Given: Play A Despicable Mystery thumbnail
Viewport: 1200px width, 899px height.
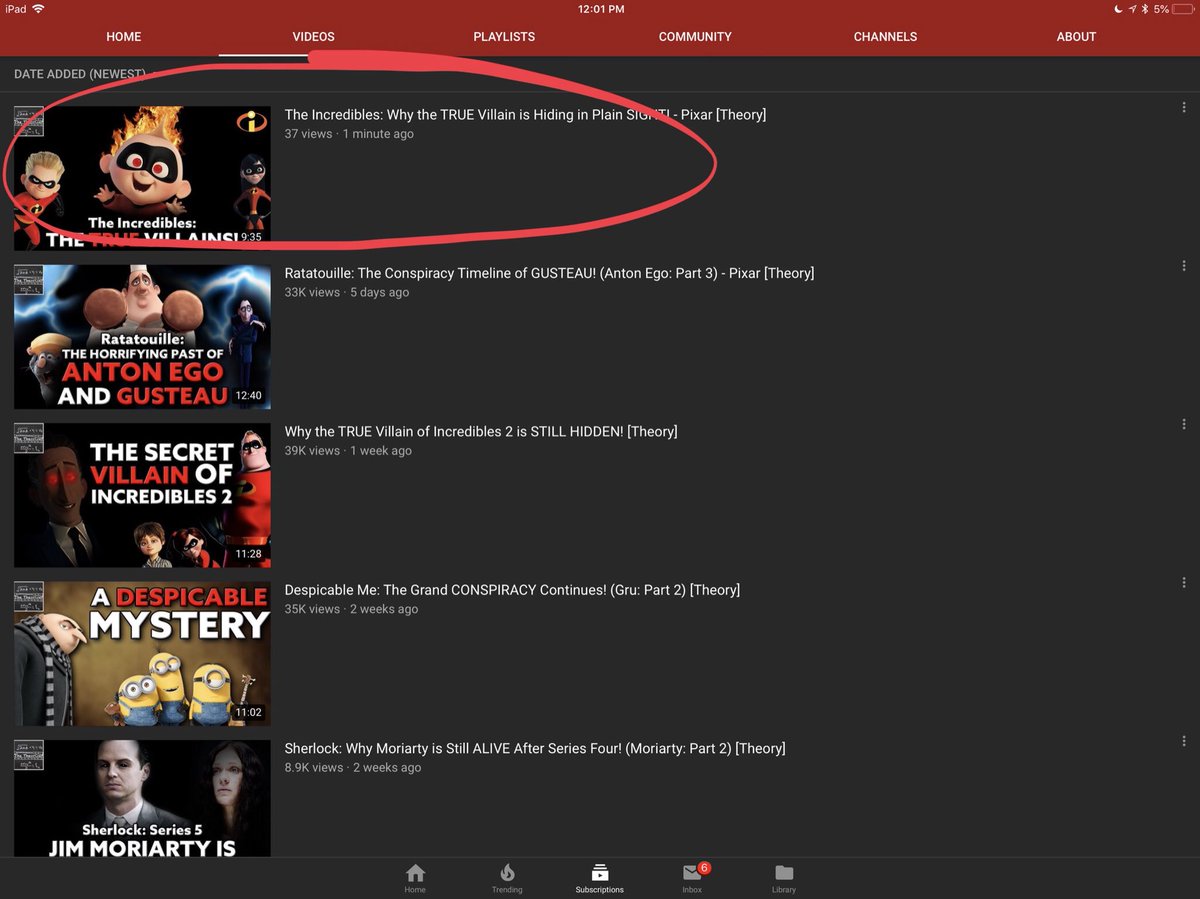Looking at the screenshot, I should 142,654.
